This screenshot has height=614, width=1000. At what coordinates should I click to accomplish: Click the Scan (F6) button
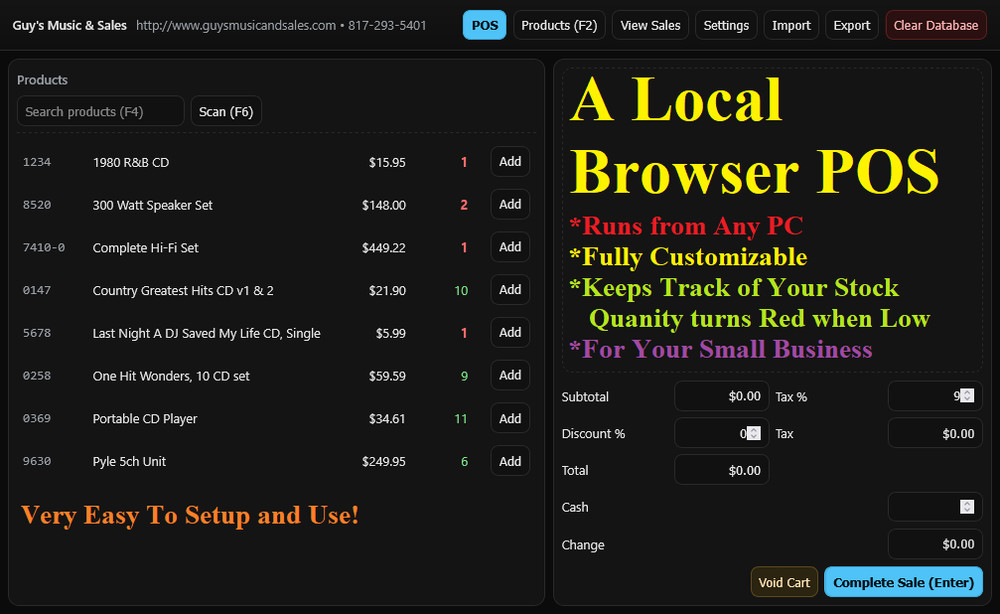(226, 111)
